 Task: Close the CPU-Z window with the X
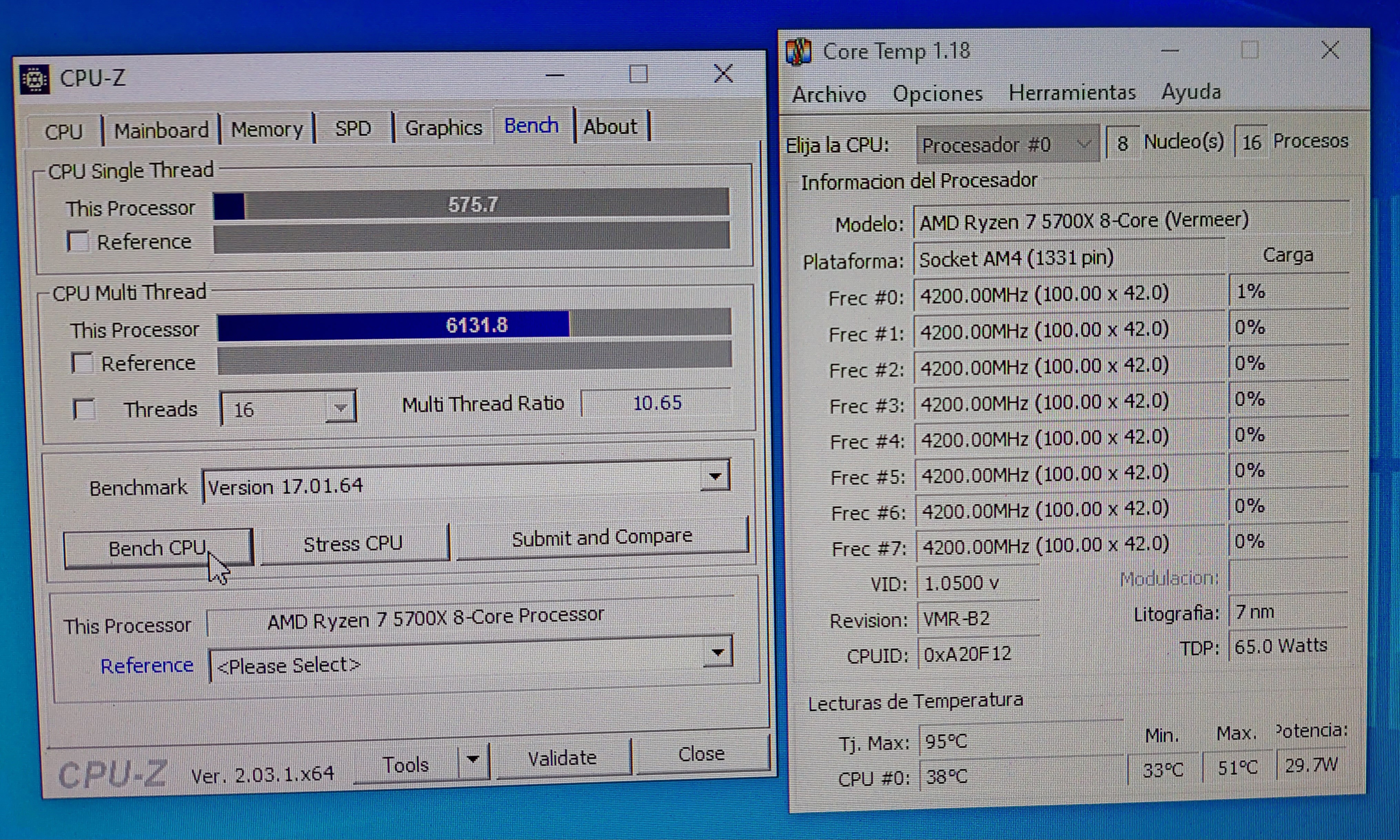[723, 73]
